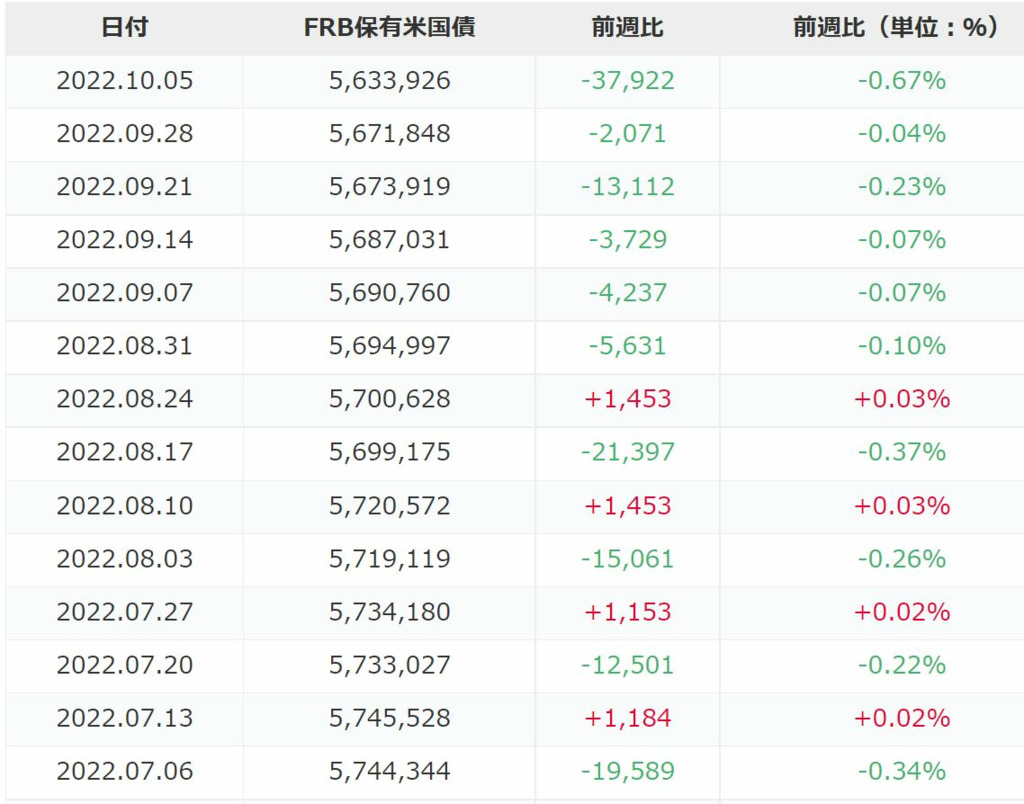The image size is (1024, 804).
Task: Click the percentage -0.26%
Action: pos(901,558)
